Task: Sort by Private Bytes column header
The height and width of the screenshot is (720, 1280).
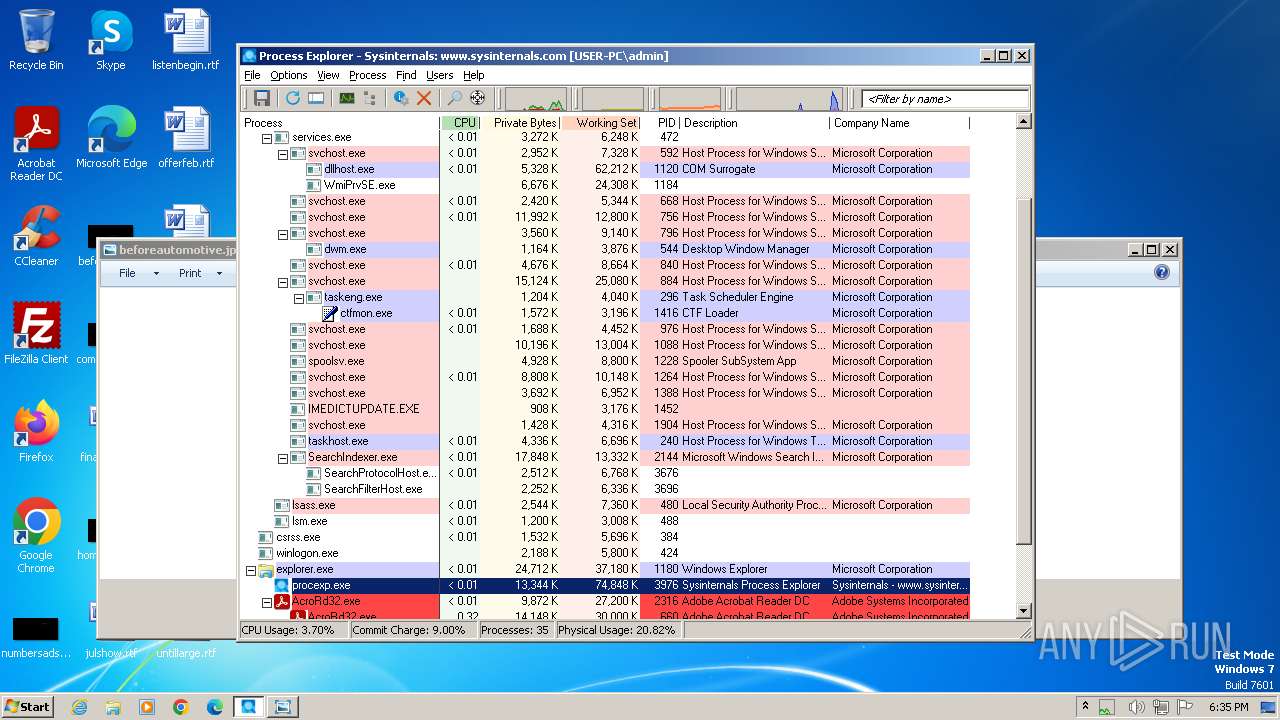Action: [520, 123]
